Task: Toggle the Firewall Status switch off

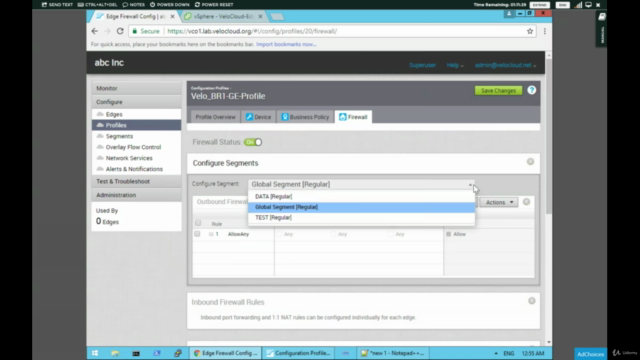Action: coord(253,142)
